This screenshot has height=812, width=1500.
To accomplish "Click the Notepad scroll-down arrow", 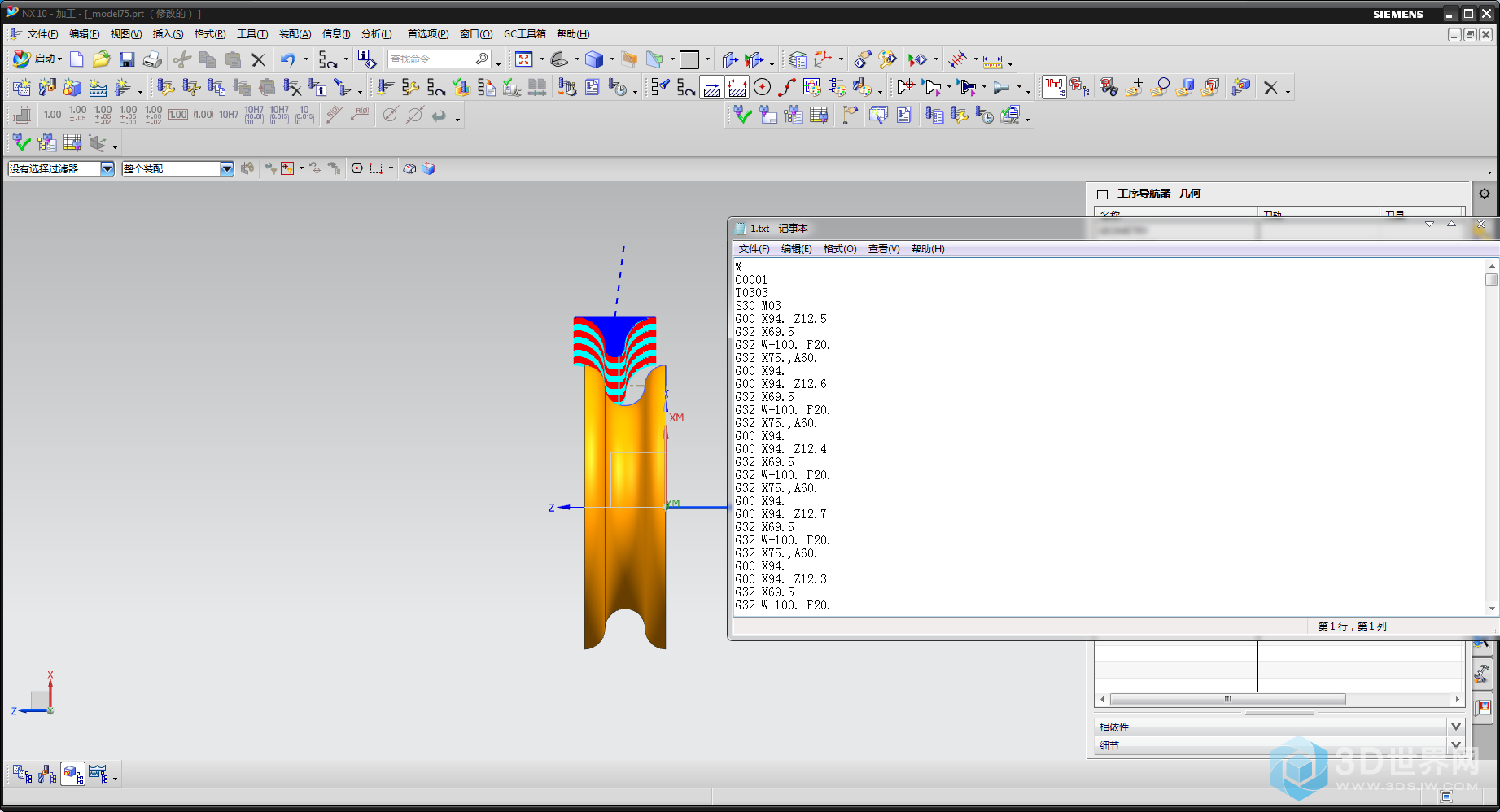I will click(1491, 609).
